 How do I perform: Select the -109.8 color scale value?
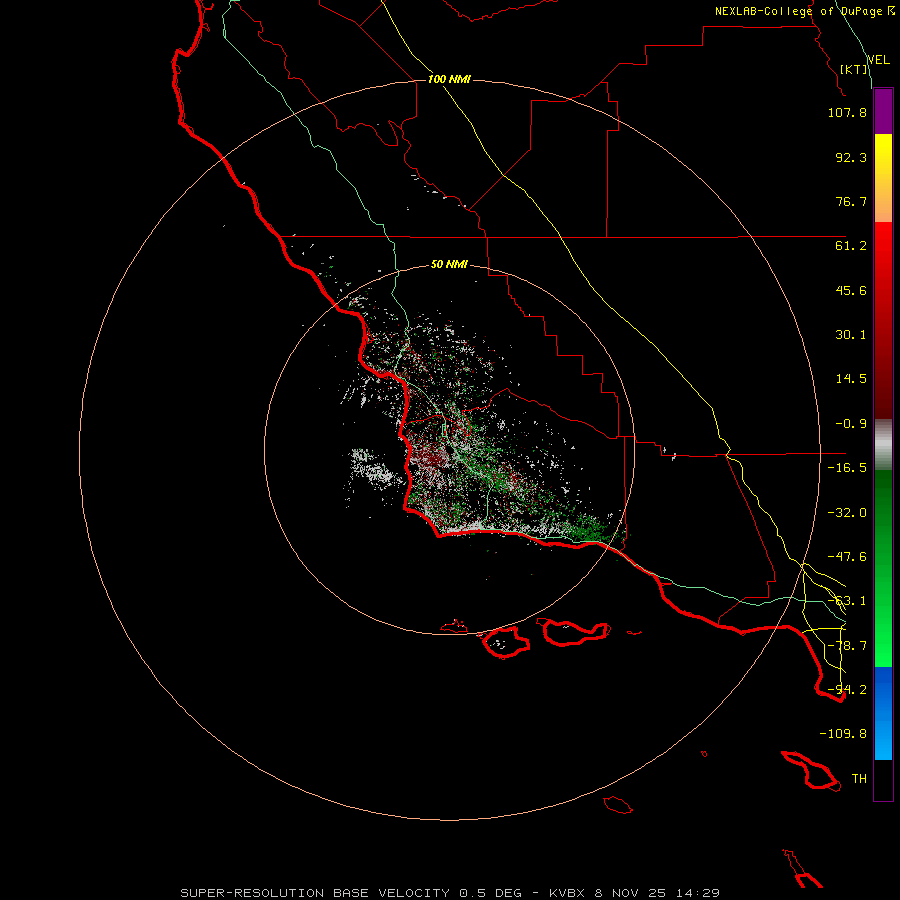point(843,734)
